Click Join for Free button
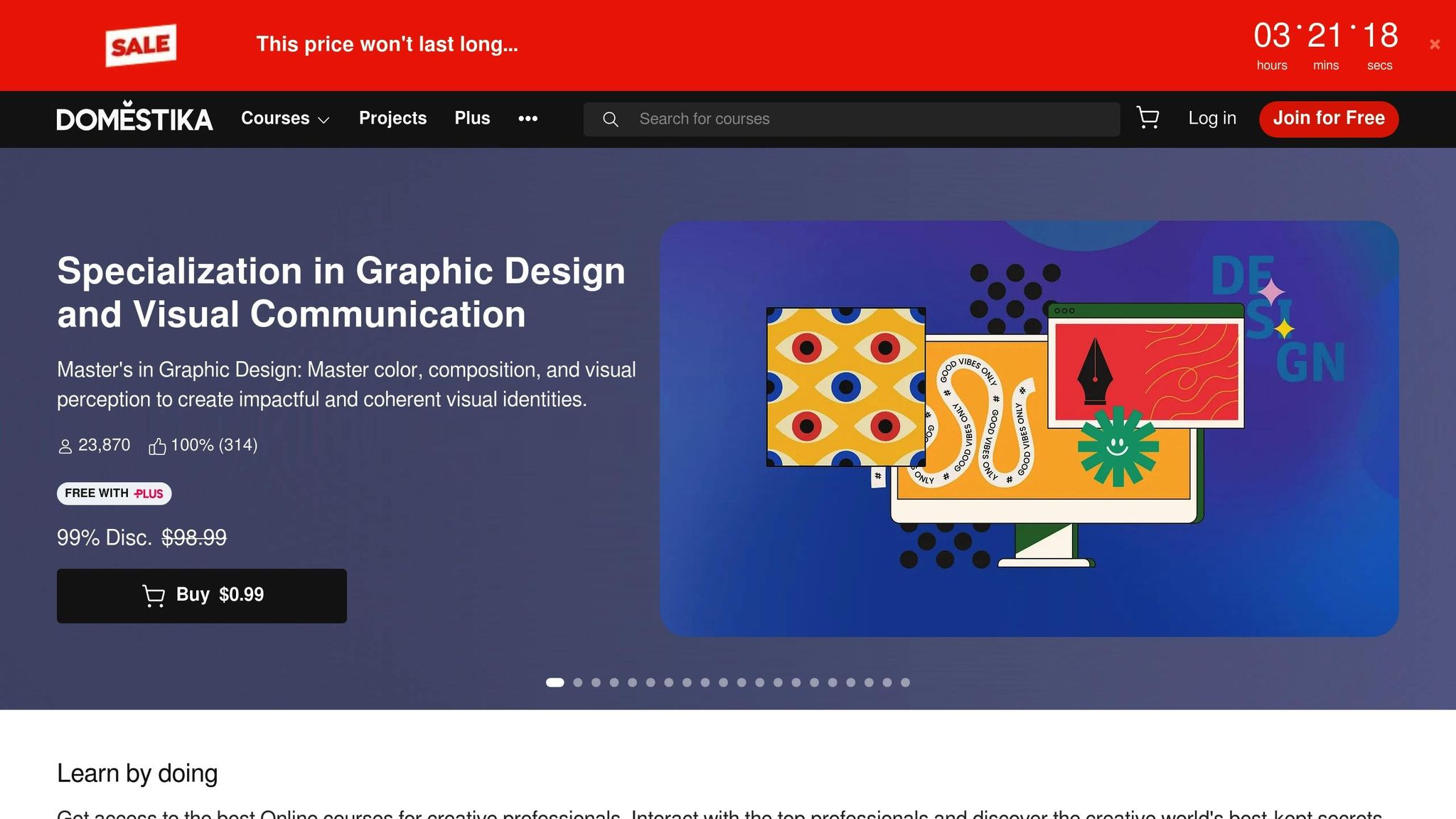This screenshot has width=1456, height=819. [1328, 119]
